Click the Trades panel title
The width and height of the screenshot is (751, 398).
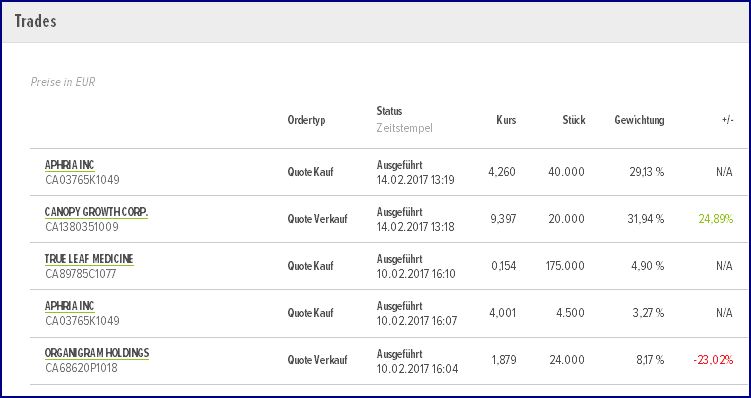click(x=35, y=22)
